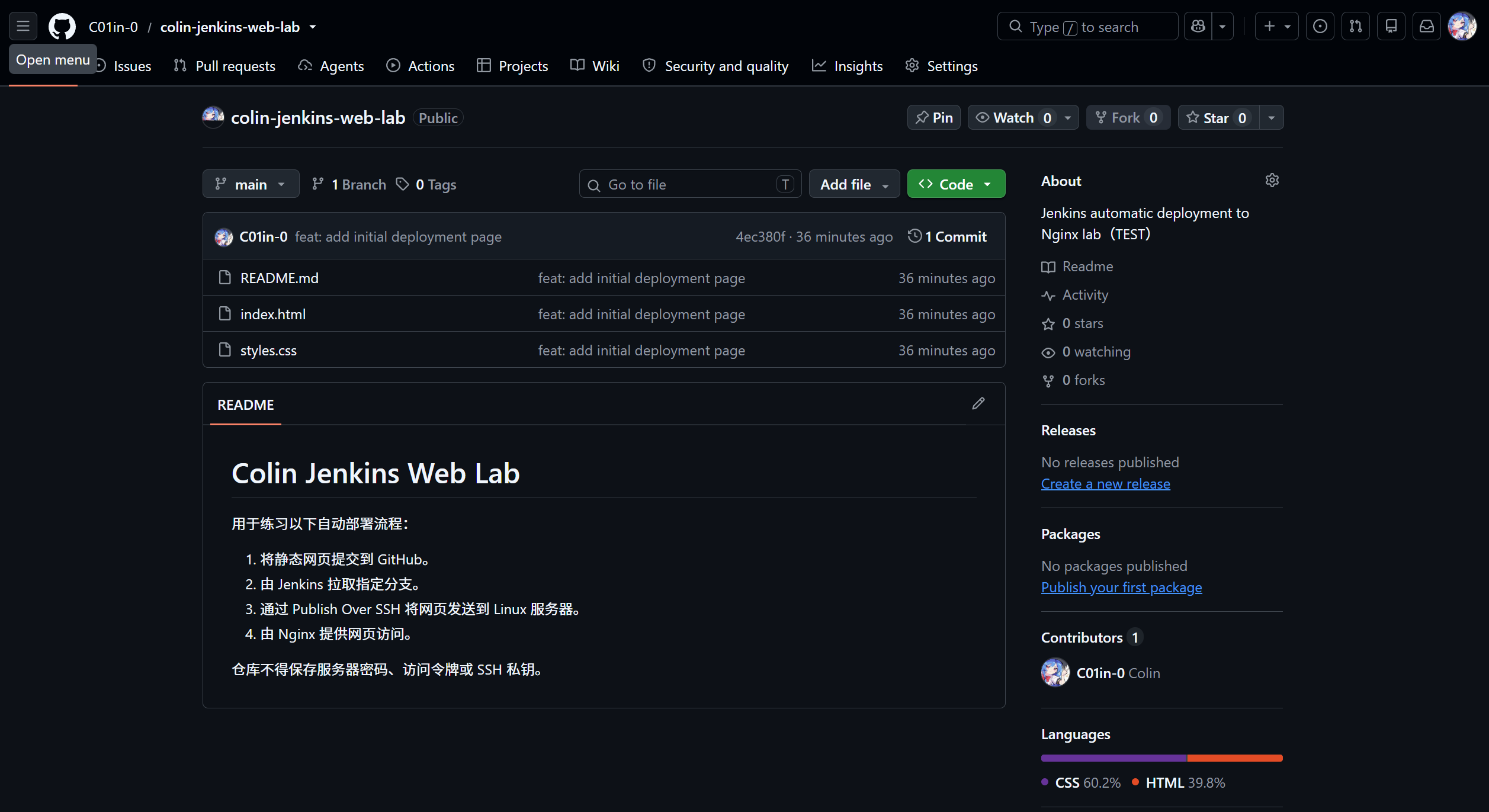Open the main branch selector dropdown

[x=251, y=184]
